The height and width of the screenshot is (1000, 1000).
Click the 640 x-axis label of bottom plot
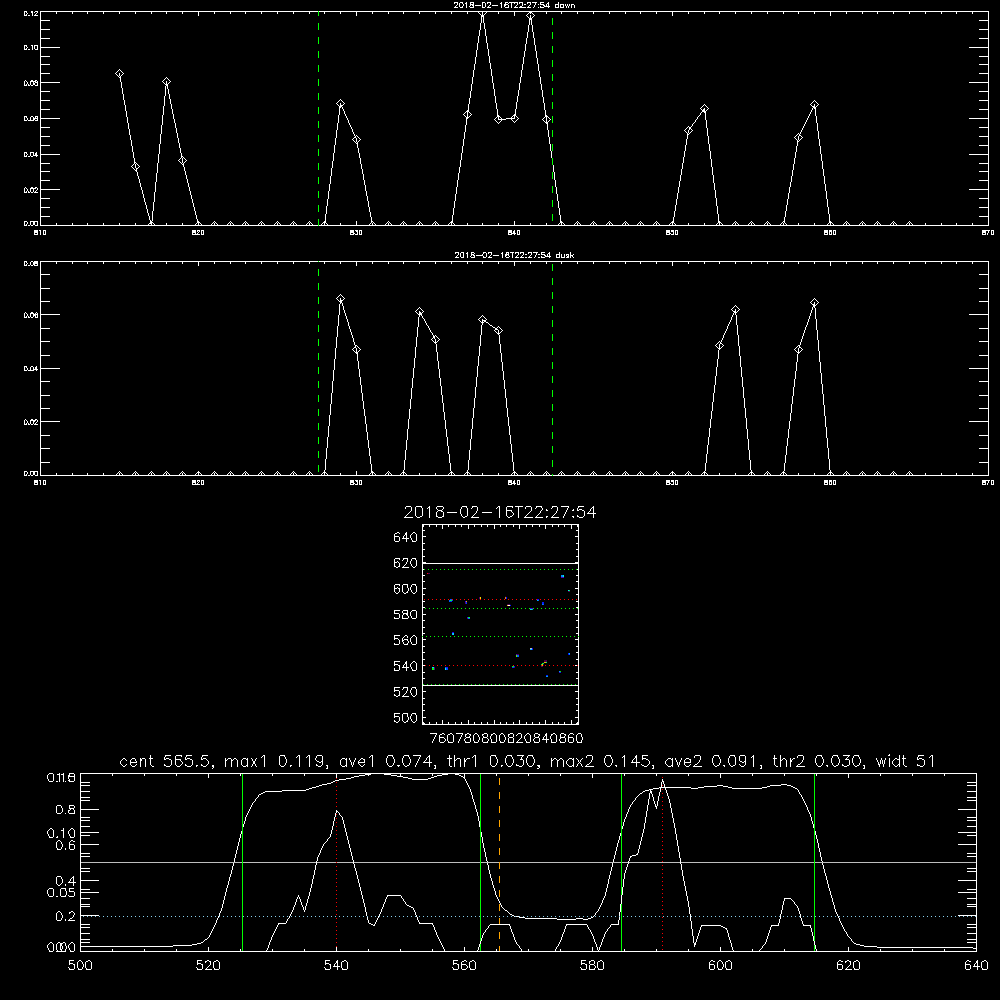click(976, 966)
